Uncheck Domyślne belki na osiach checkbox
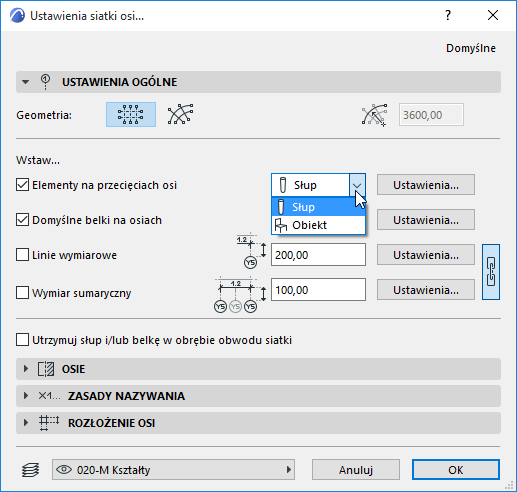Image resolution: width=517 pixels, height=492 pixels. (22, 220)
